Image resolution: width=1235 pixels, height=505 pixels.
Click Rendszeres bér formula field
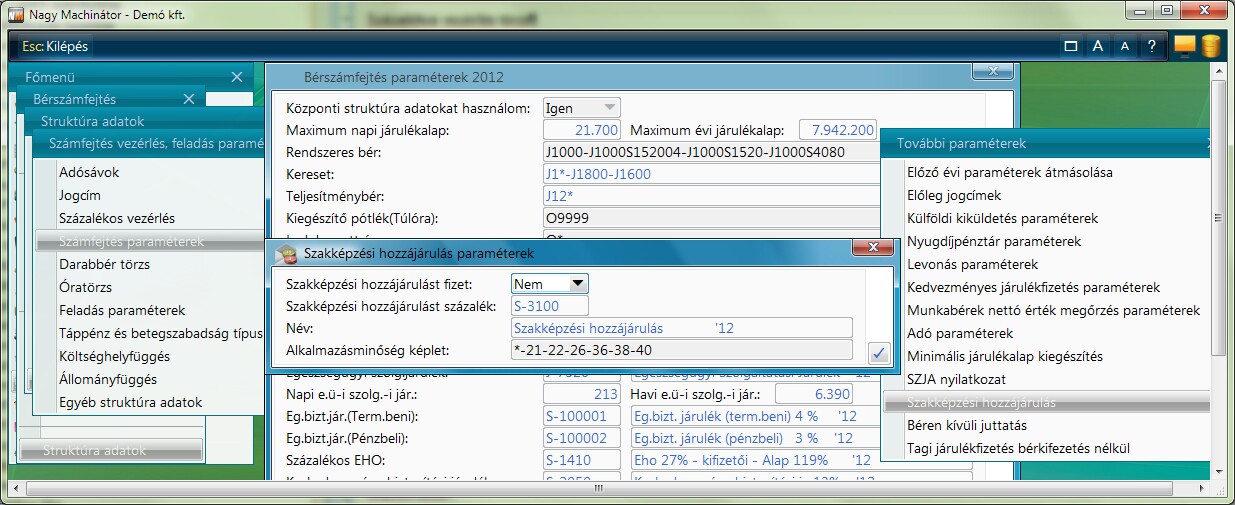[x=710, y=153]
